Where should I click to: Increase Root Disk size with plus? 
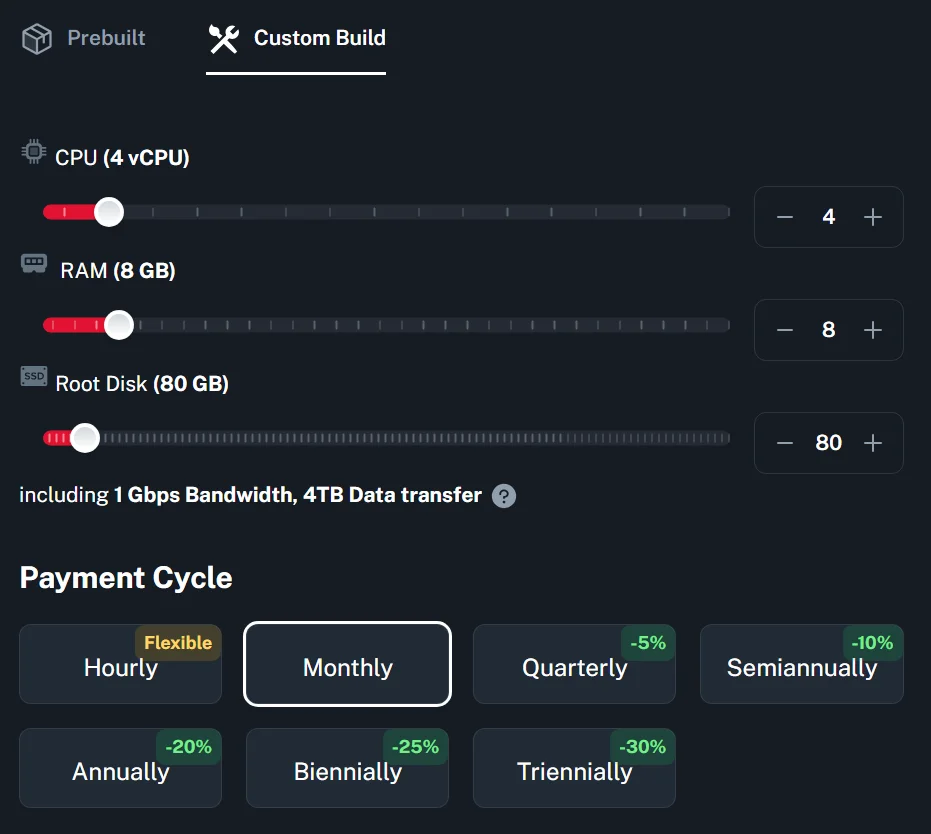pyautogui.click(x=873, y=443)
